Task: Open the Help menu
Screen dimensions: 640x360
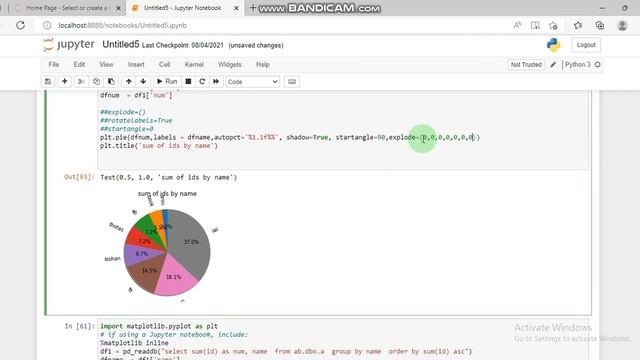Action: (262, 64)
